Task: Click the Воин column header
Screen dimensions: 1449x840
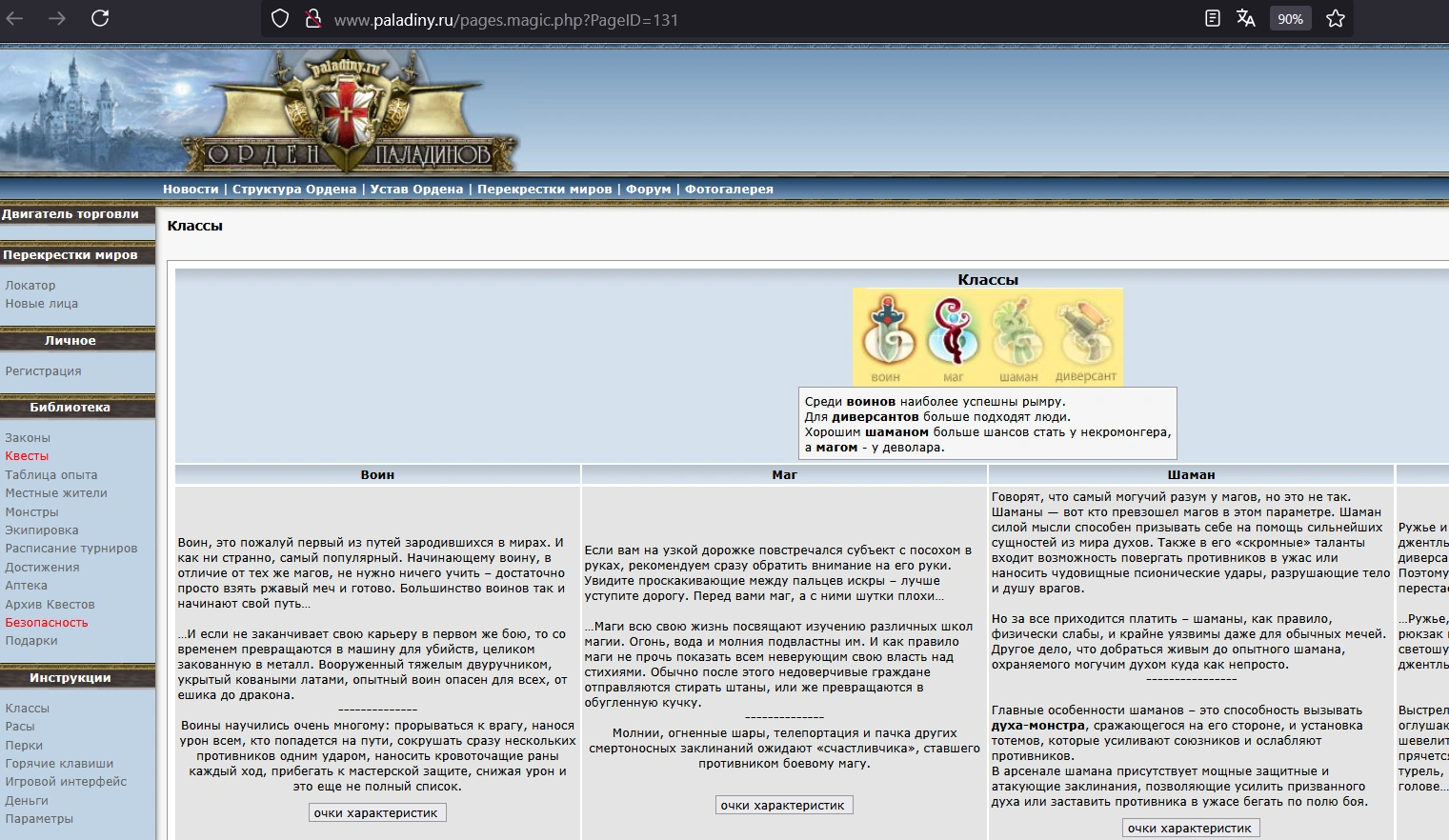Action: [377, 475]
